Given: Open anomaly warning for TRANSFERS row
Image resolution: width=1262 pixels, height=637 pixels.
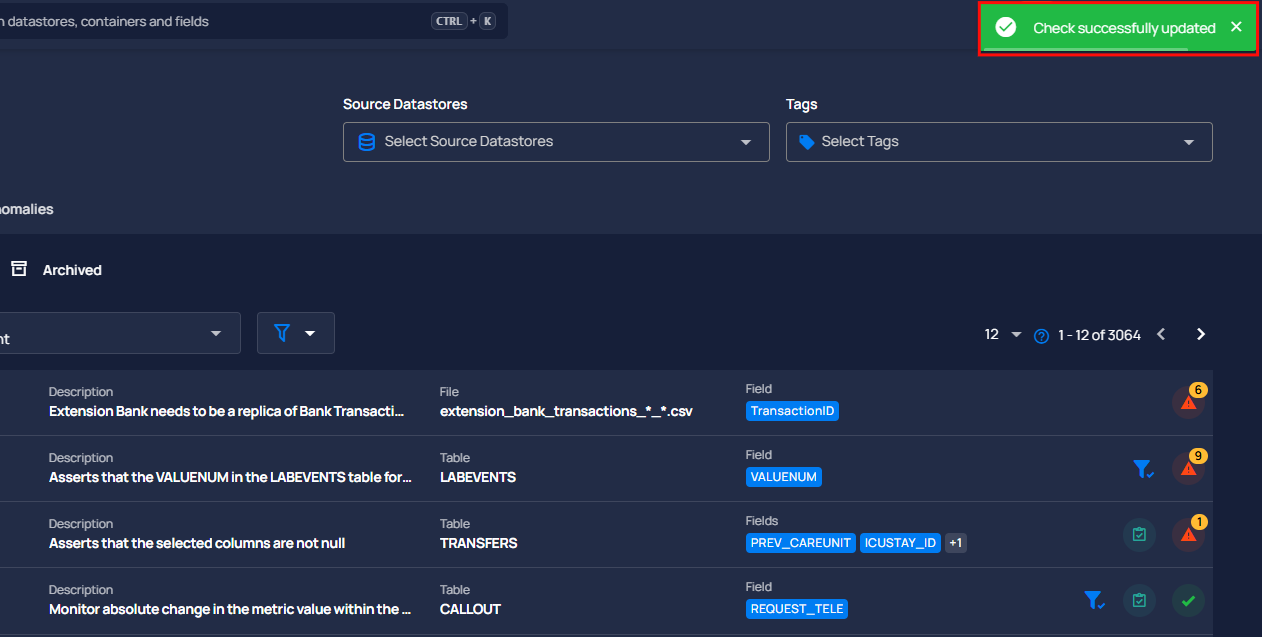Looking at the screenshot, I should tap(1189, 534).
